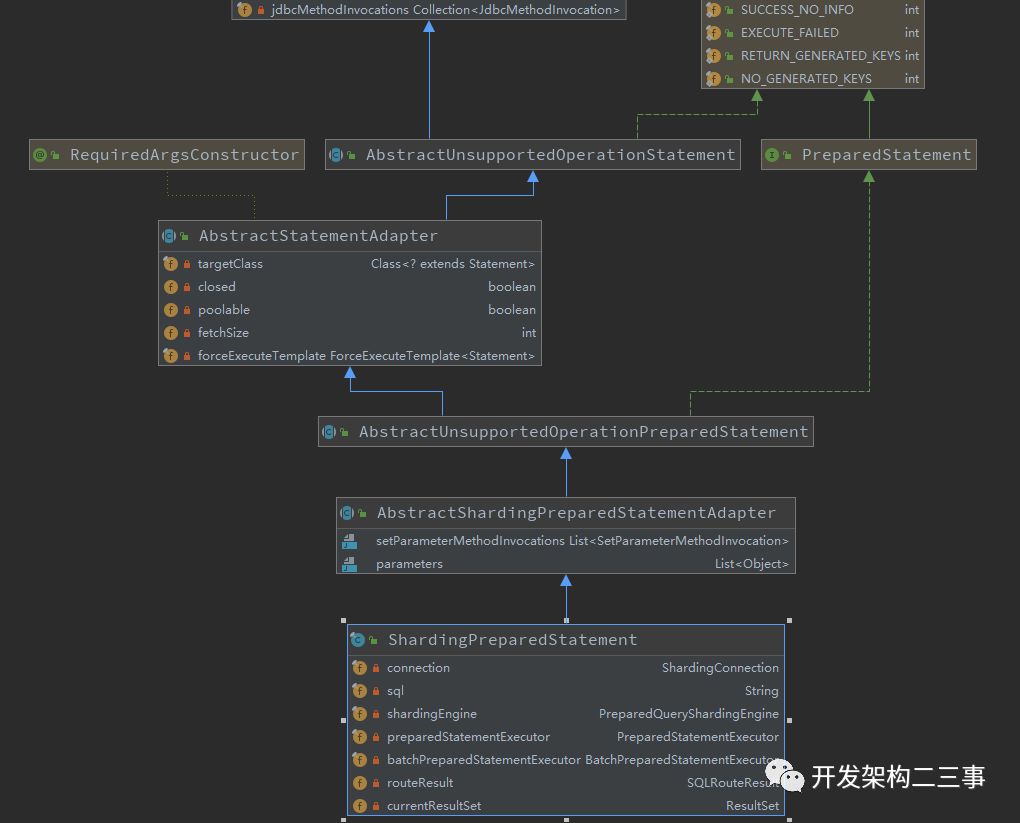Click the class icon of AbstractShardingPreparedStatementAdapter

[x=348, y=512]
